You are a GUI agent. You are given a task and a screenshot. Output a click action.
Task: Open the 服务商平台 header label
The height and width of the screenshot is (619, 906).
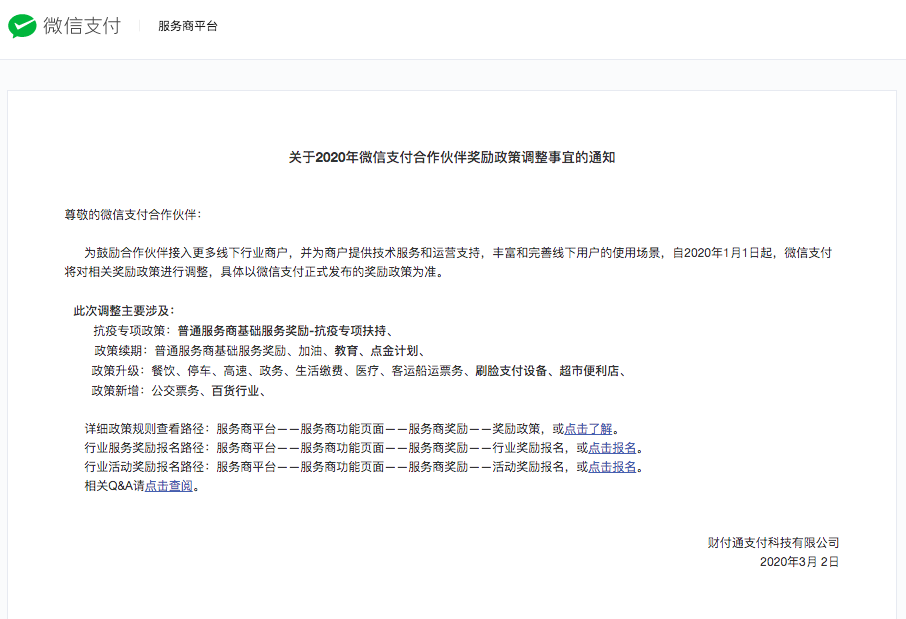click(187, 26)
